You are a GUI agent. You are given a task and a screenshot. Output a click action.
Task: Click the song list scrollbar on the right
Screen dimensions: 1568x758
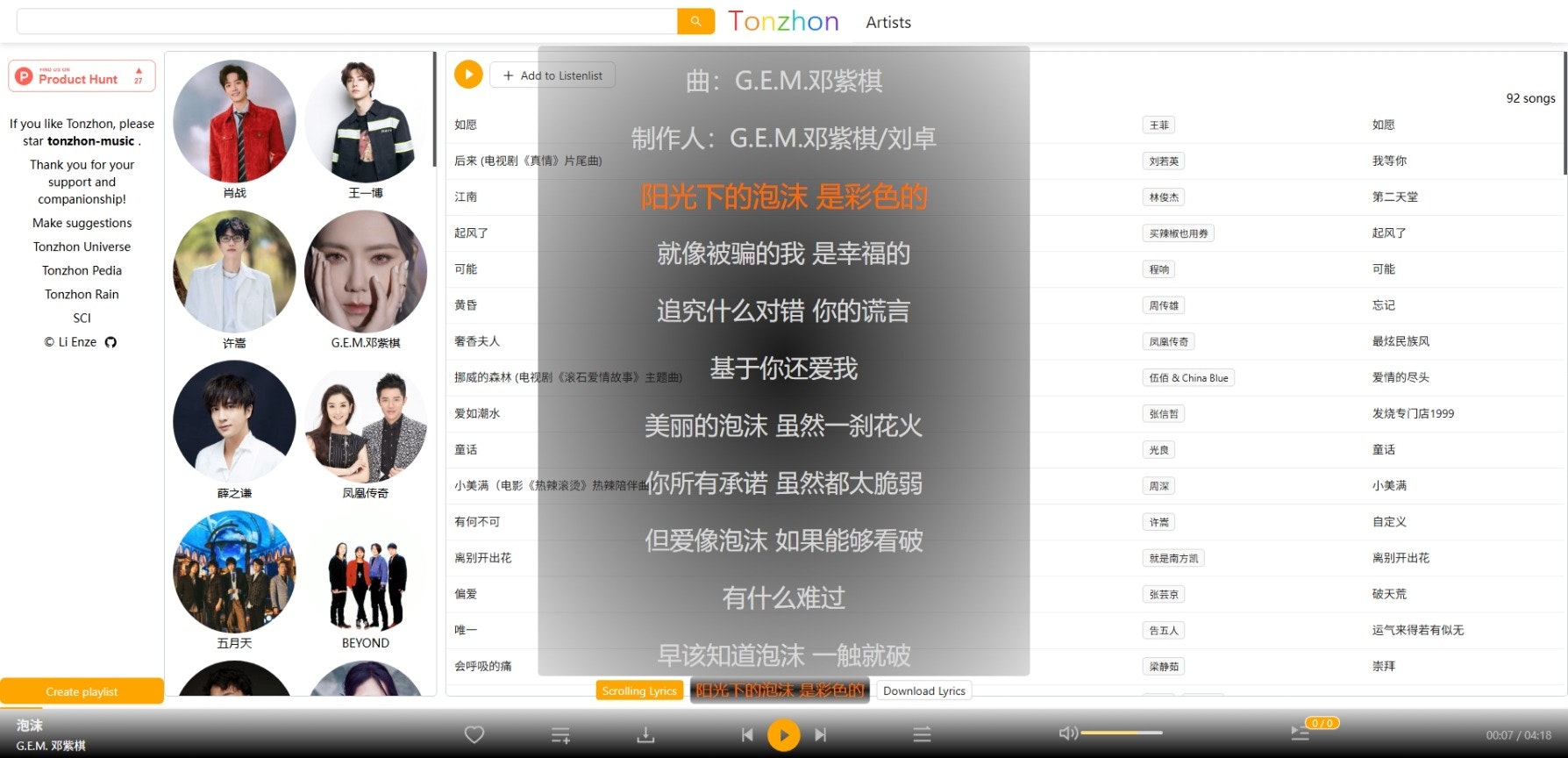point(1564,114)
